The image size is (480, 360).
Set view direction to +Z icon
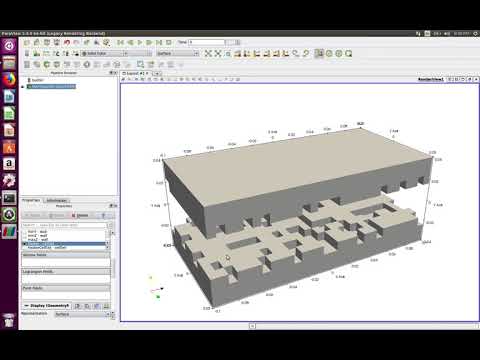[x=276, y=53]
